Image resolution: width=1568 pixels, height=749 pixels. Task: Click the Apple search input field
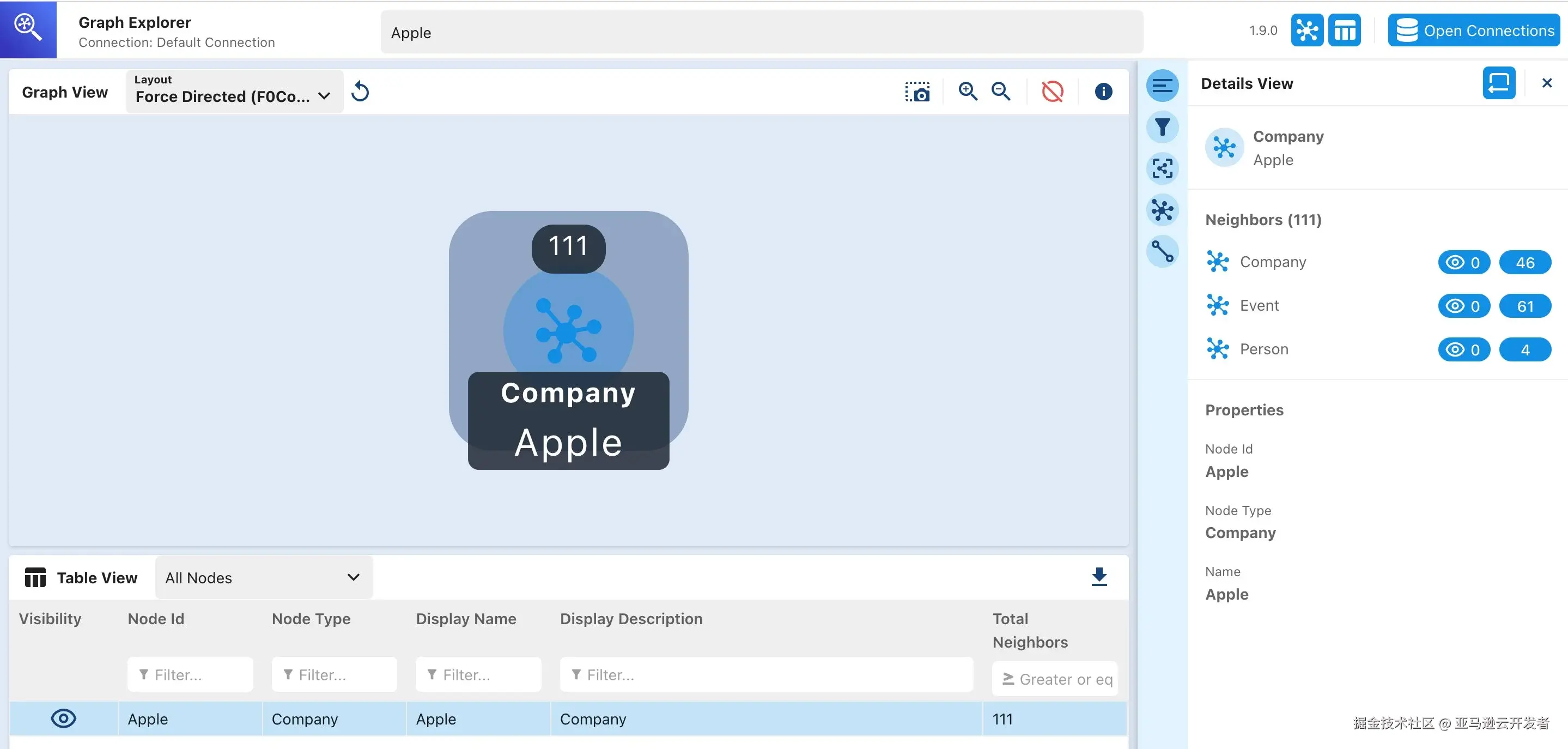(x=761, y=33)
